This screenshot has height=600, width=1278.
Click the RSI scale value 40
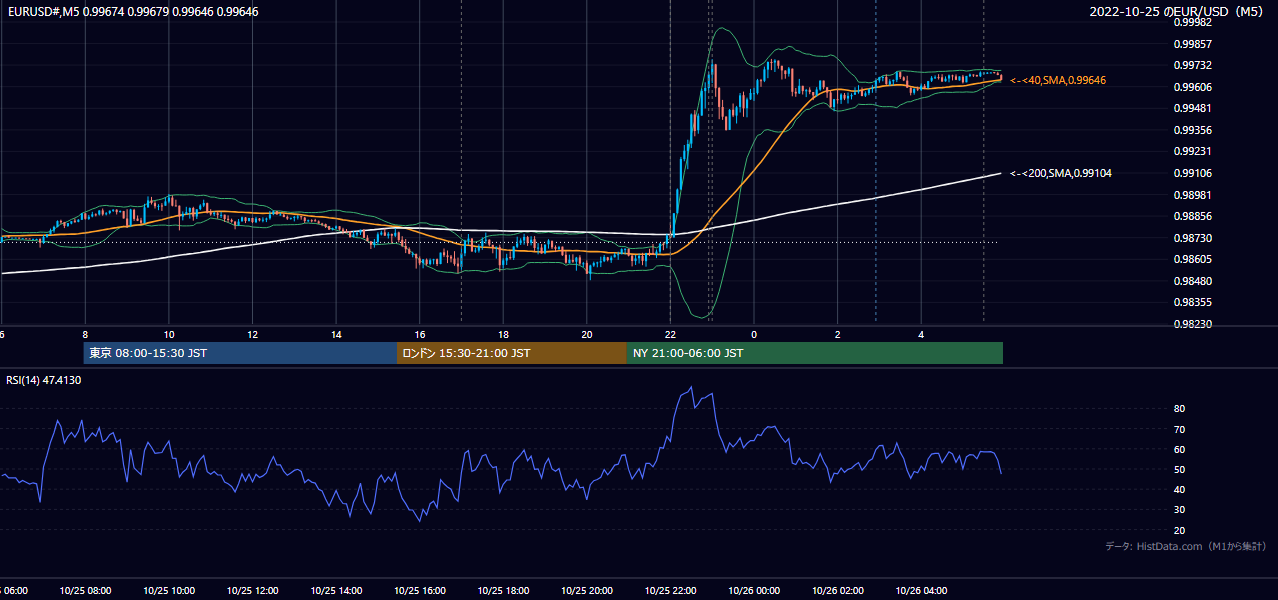coord(1179,489)
